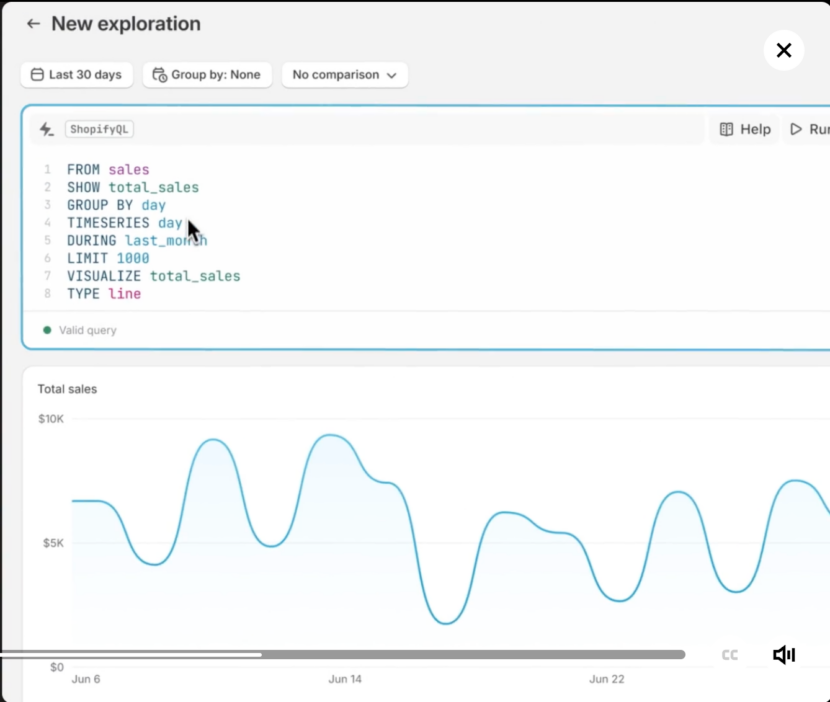Mute audio with the speaker icon

[x=783, y=654]
